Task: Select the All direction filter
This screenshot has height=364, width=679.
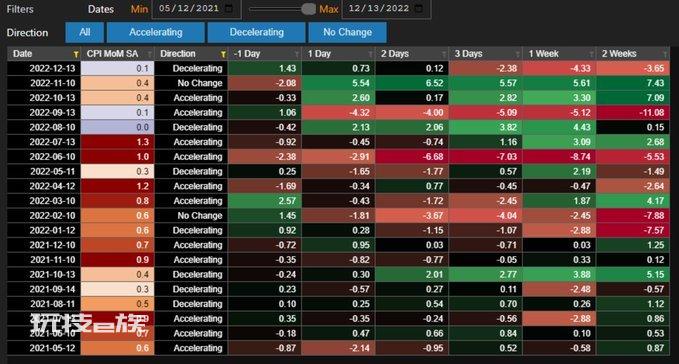Action: click(x=85, y=32)
